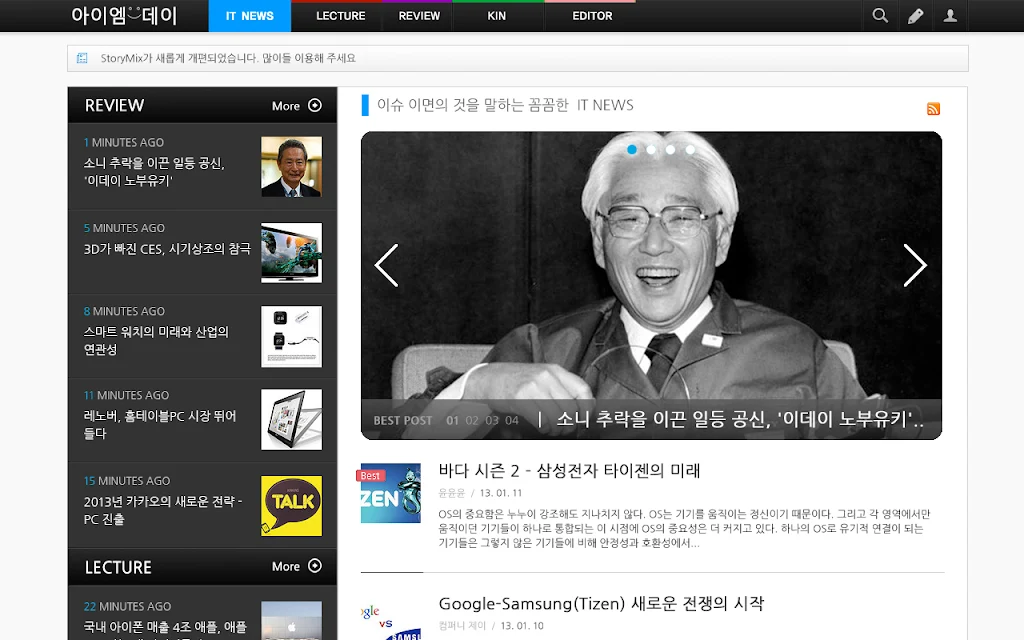The image size is (1024, 640).
Task: Click the '이슈 이면의 것을 말하는 꼼꼼한 IT NEWS' heading
Action: coord(505,105)
